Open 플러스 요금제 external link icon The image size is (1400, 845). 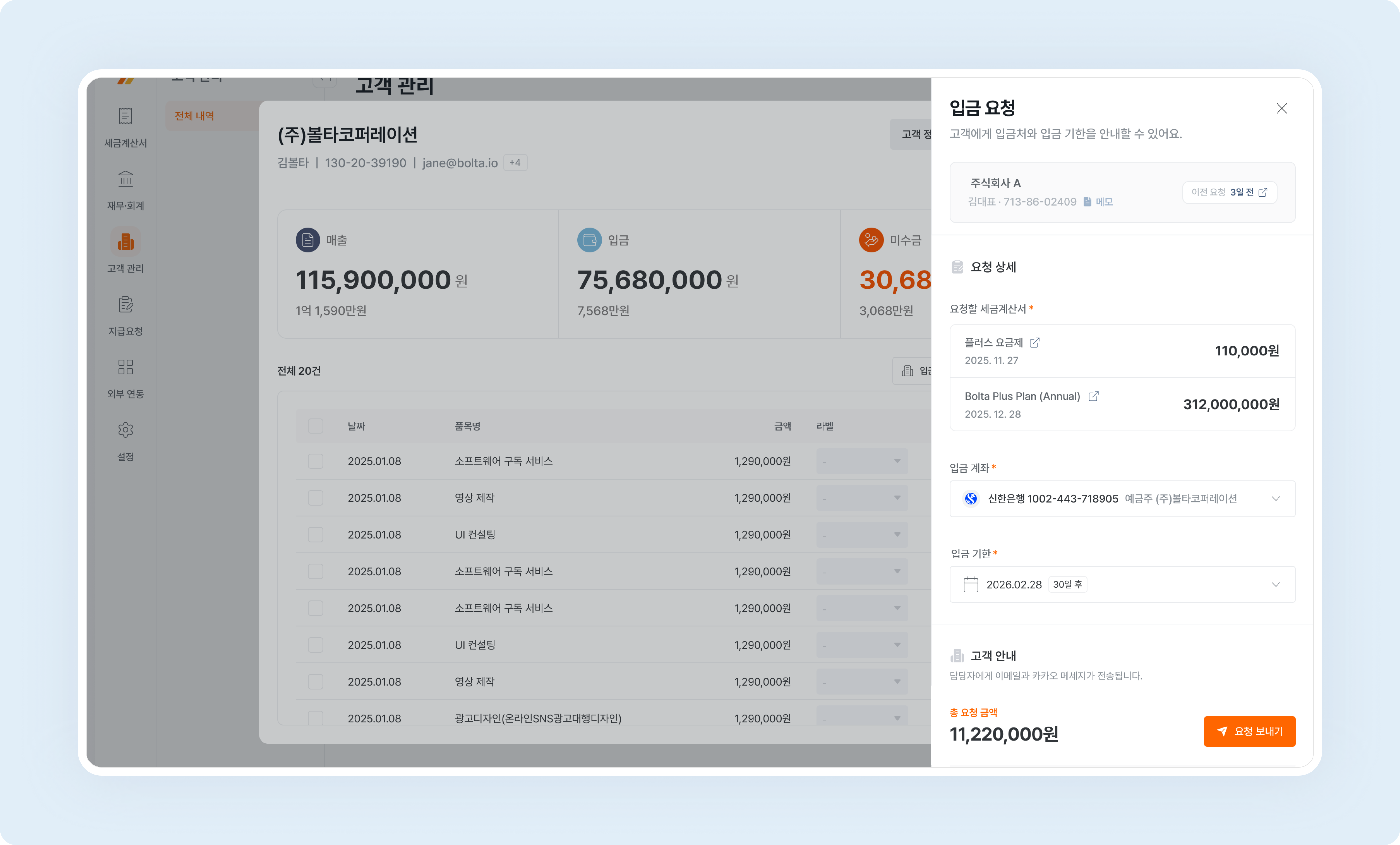pos(1035,342)
